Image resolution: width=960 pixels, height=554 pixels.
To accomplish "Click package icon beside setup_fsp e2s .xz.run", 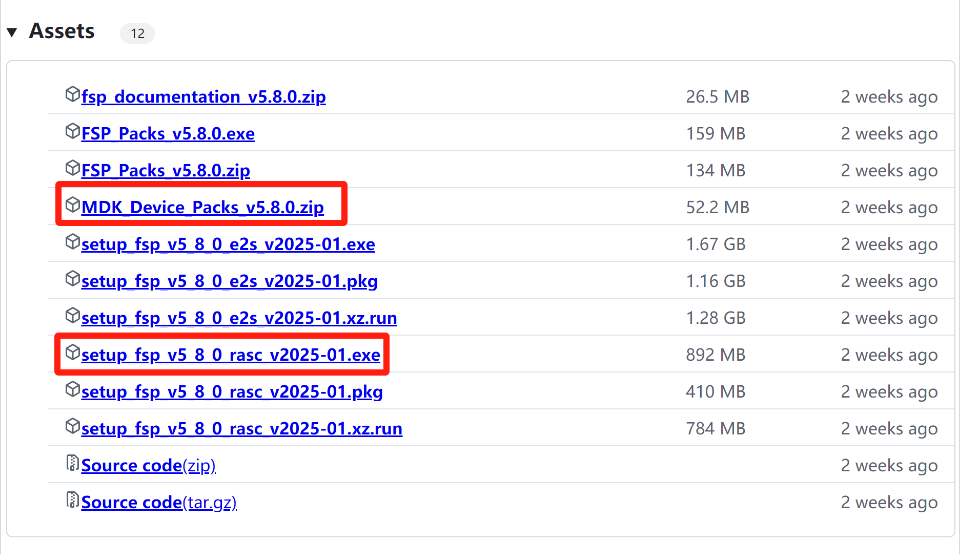I will (x=72, y=315).
